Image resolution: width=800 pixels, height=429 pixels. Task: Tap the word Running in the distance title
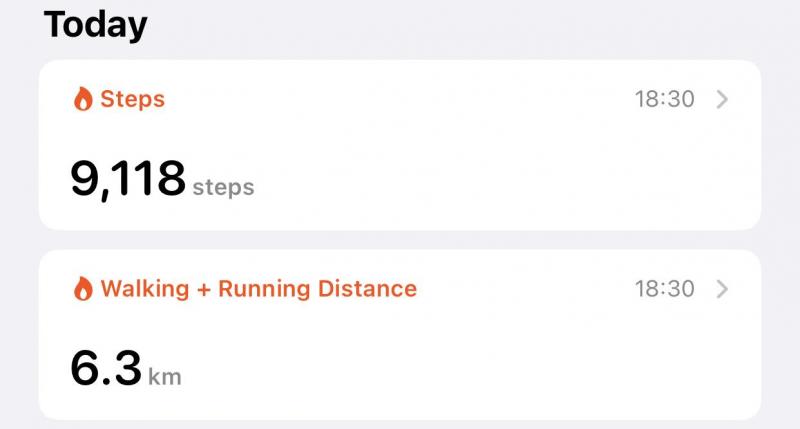click(x=264, y=290)
